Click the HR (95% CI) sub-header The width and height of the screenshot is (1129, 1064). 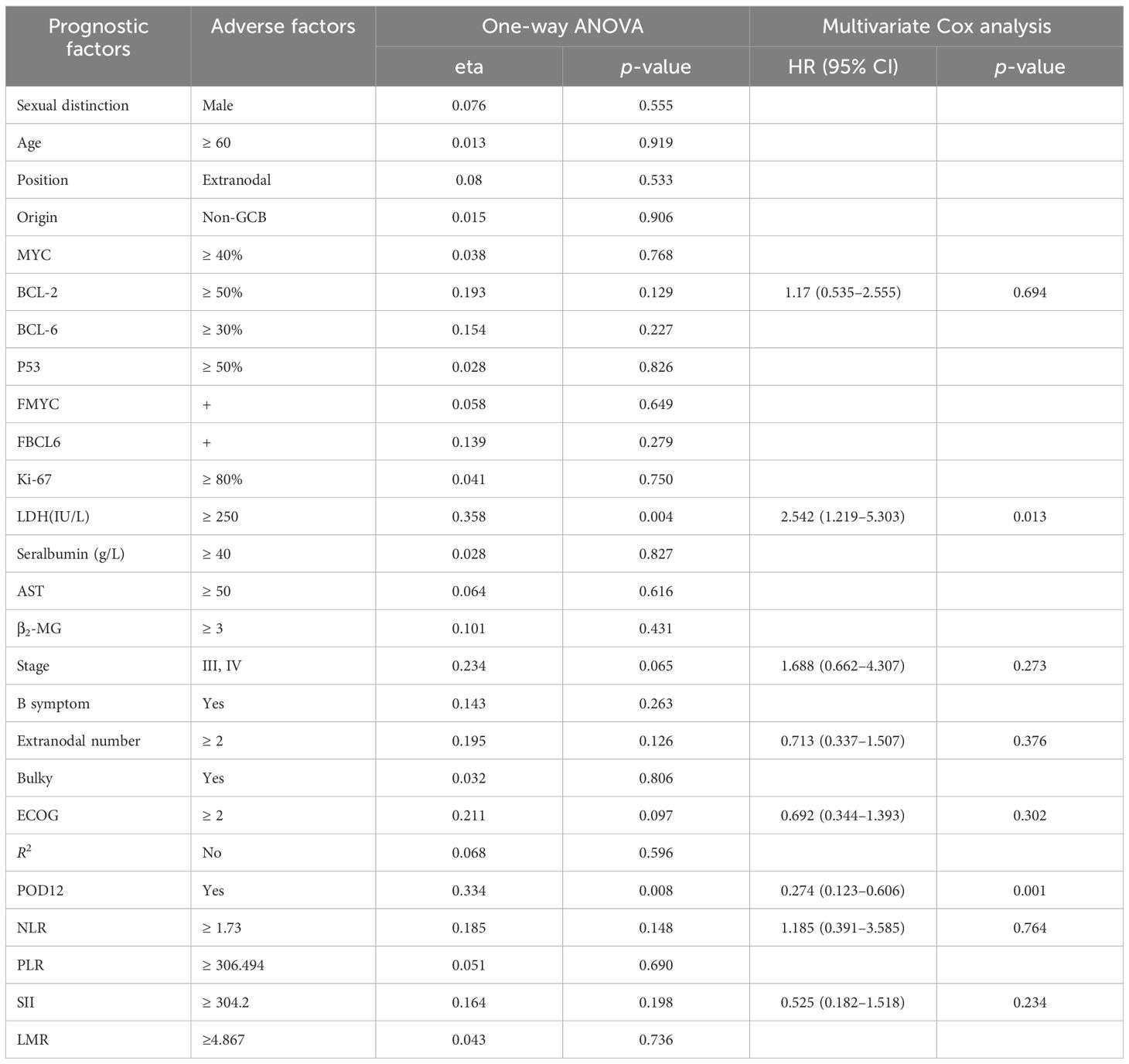843,67
